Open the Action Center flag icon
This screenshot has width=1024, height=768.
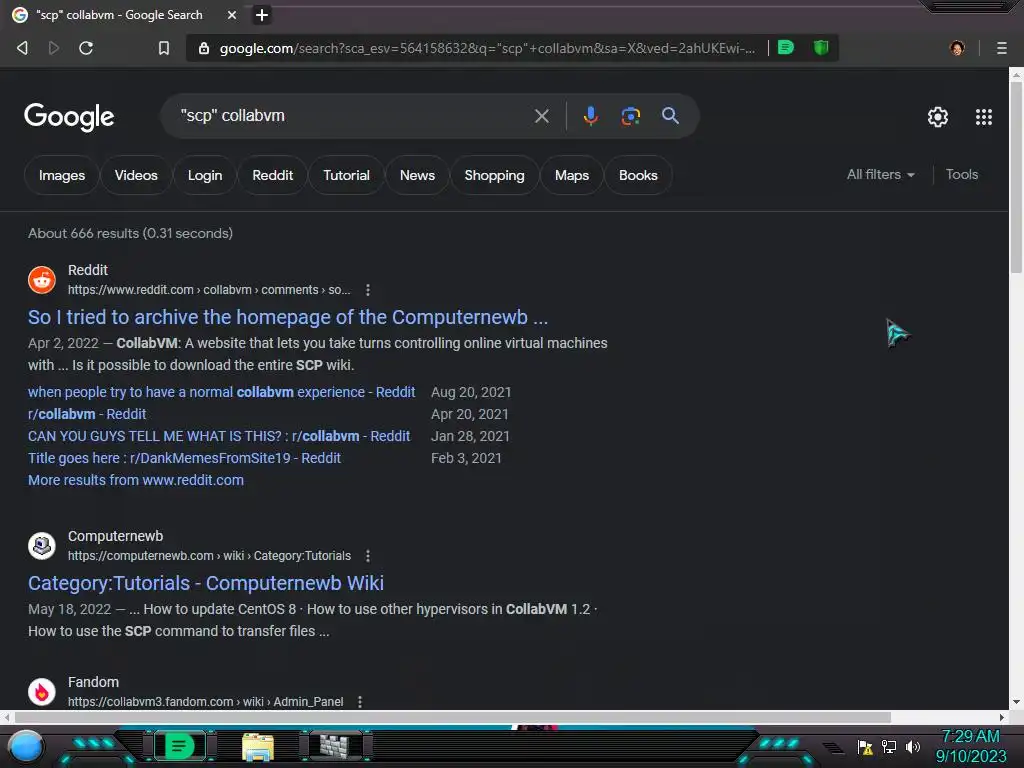coord(865,747)
